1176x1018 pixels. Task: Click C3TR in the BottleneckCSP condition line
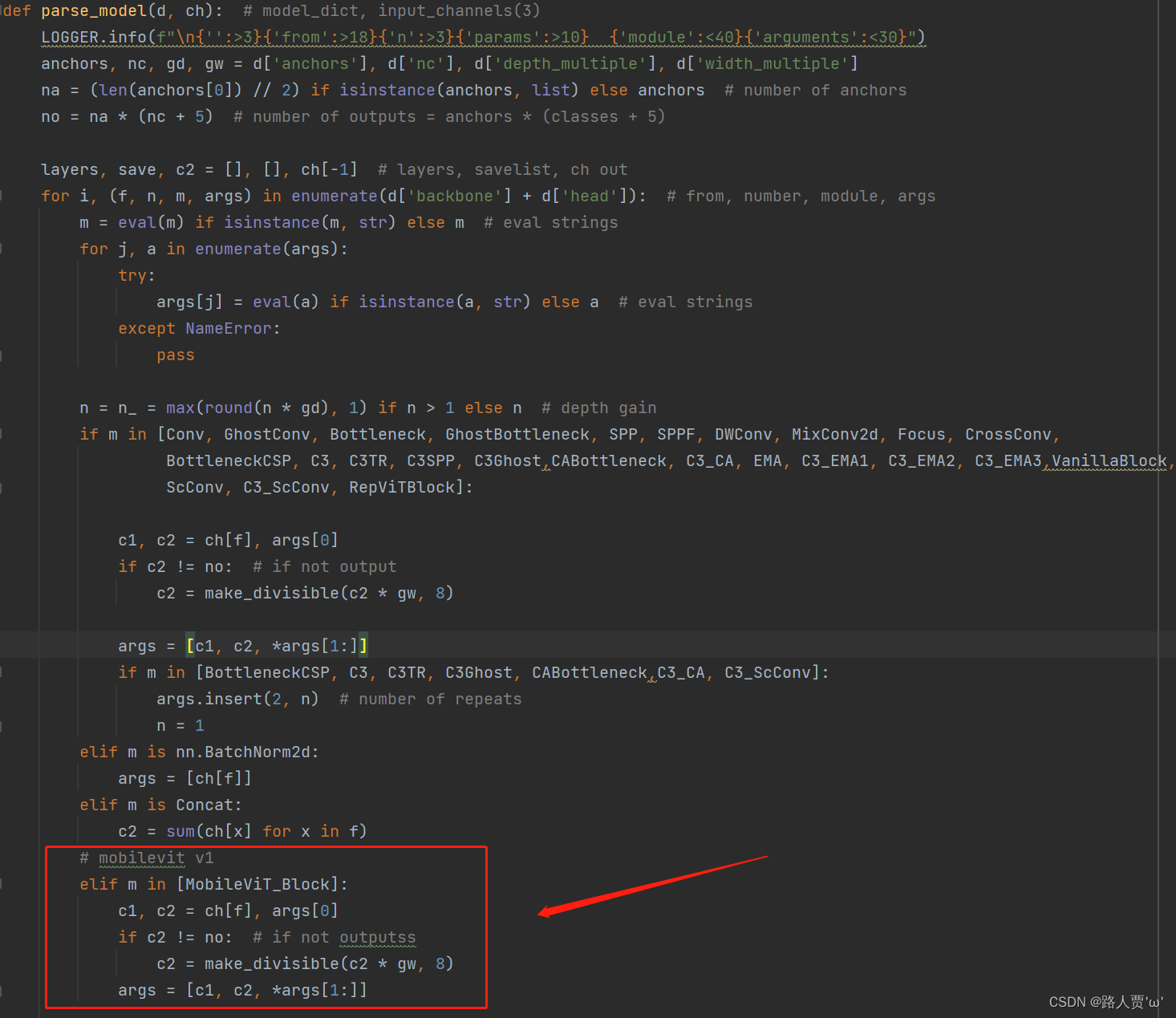point(407,672)
